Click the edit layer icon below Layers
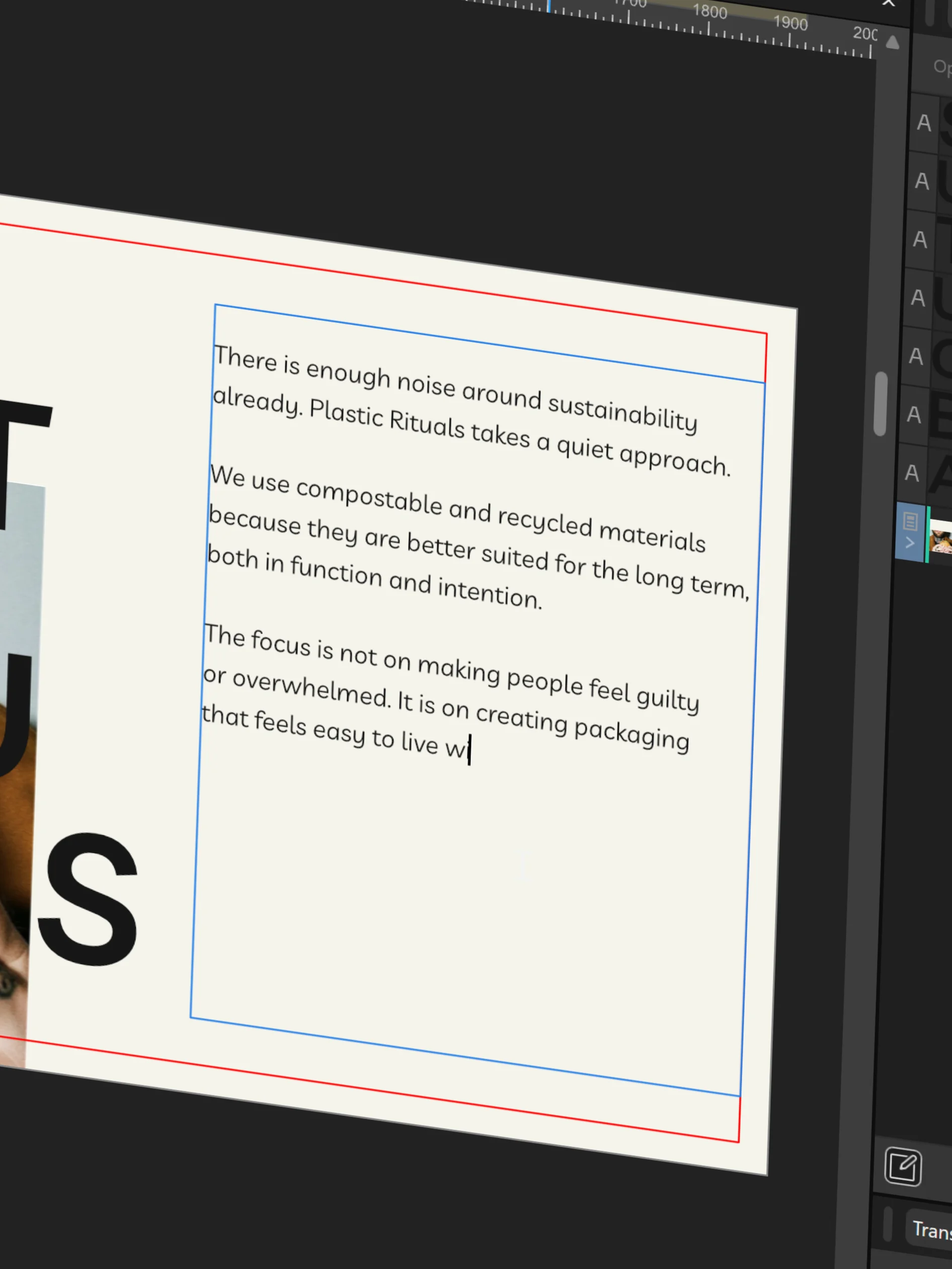Image resolution: width=952 pixels, height=1269 pixels. (903, 1166)
